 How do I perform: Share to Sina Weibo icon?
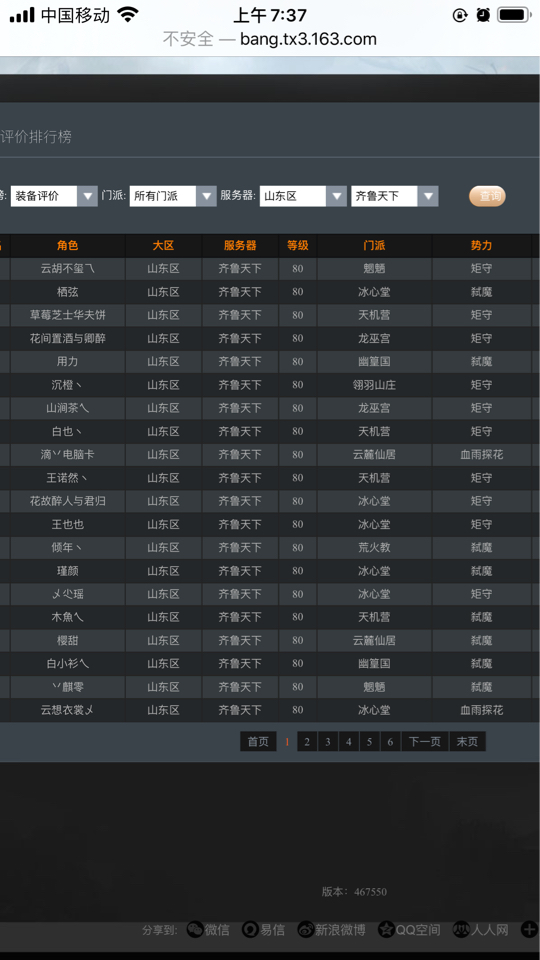click(x=306, y=929)
